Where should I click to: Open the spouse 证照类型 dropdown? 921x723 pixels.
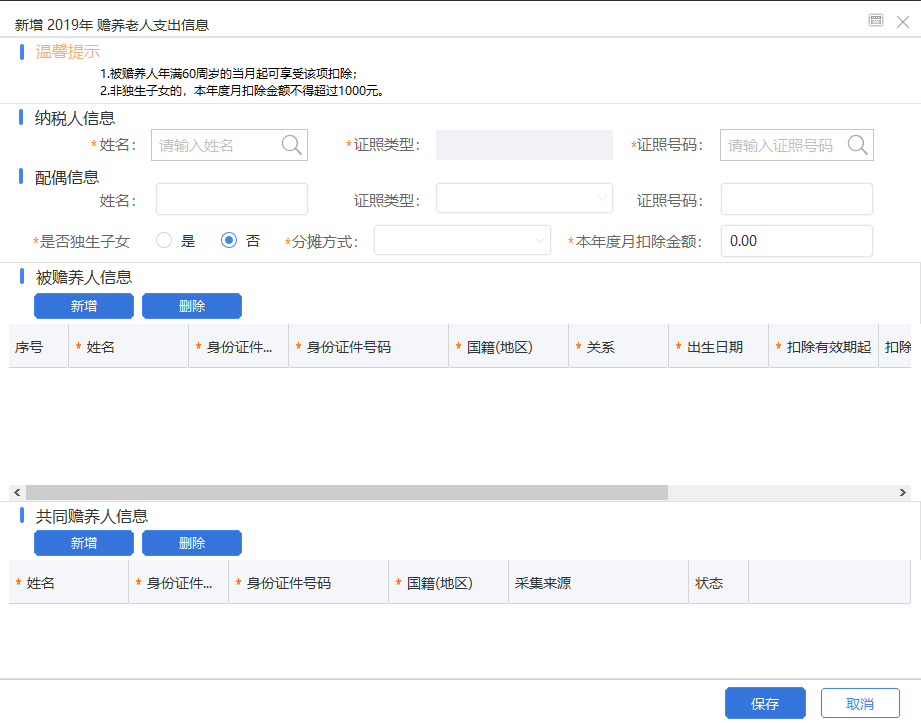524,199
